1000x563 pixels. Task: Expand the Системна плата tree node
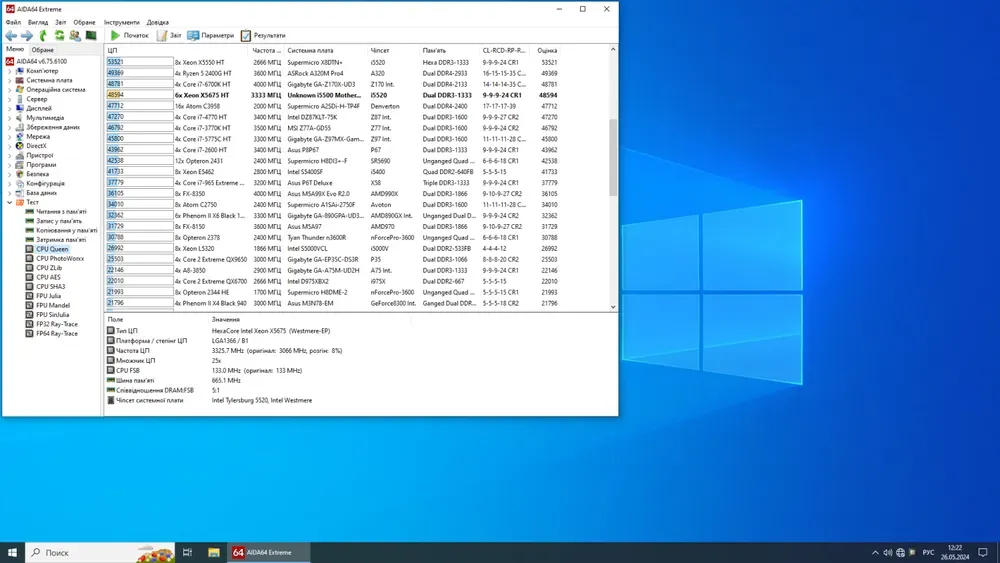tap(10, 80)
